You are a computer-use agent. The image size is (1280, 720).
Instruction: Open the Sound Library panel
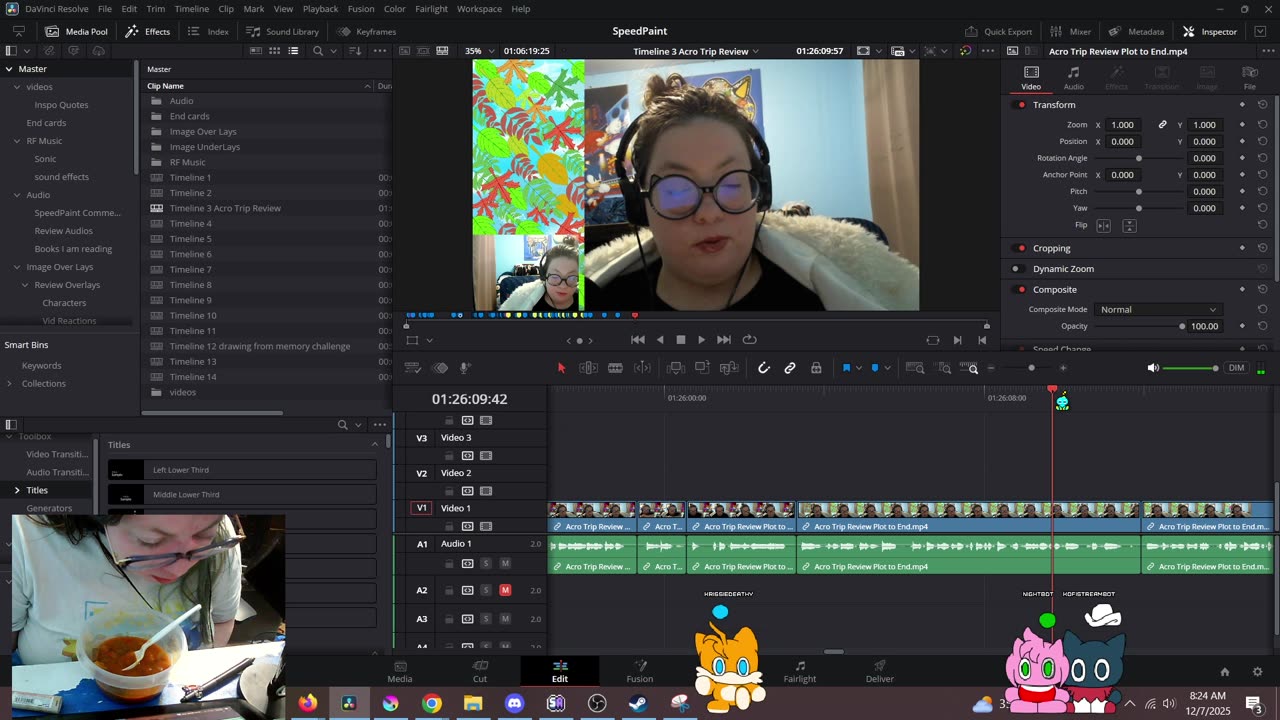(x=283, y=31)
